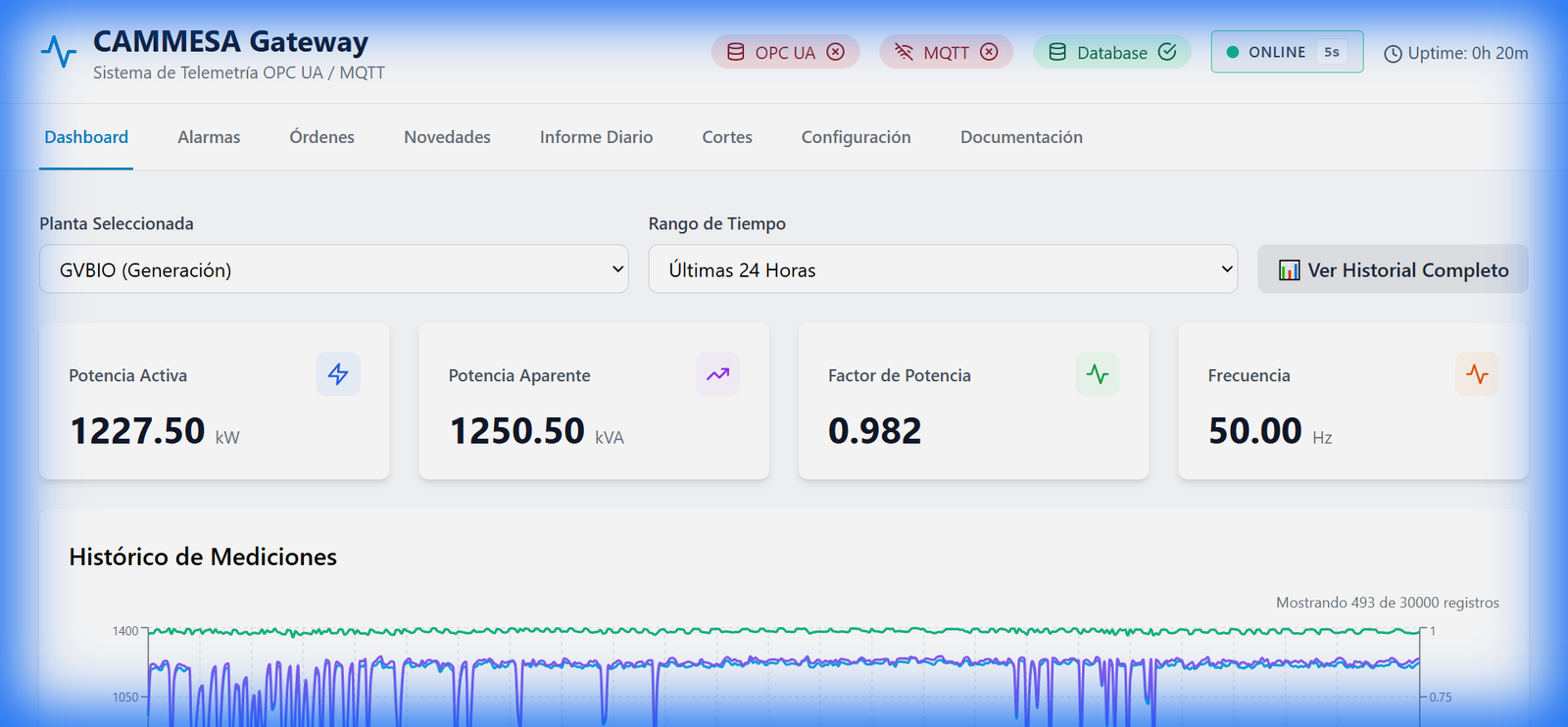Click the OPC UA disconnected X icon

pos(835,52)
